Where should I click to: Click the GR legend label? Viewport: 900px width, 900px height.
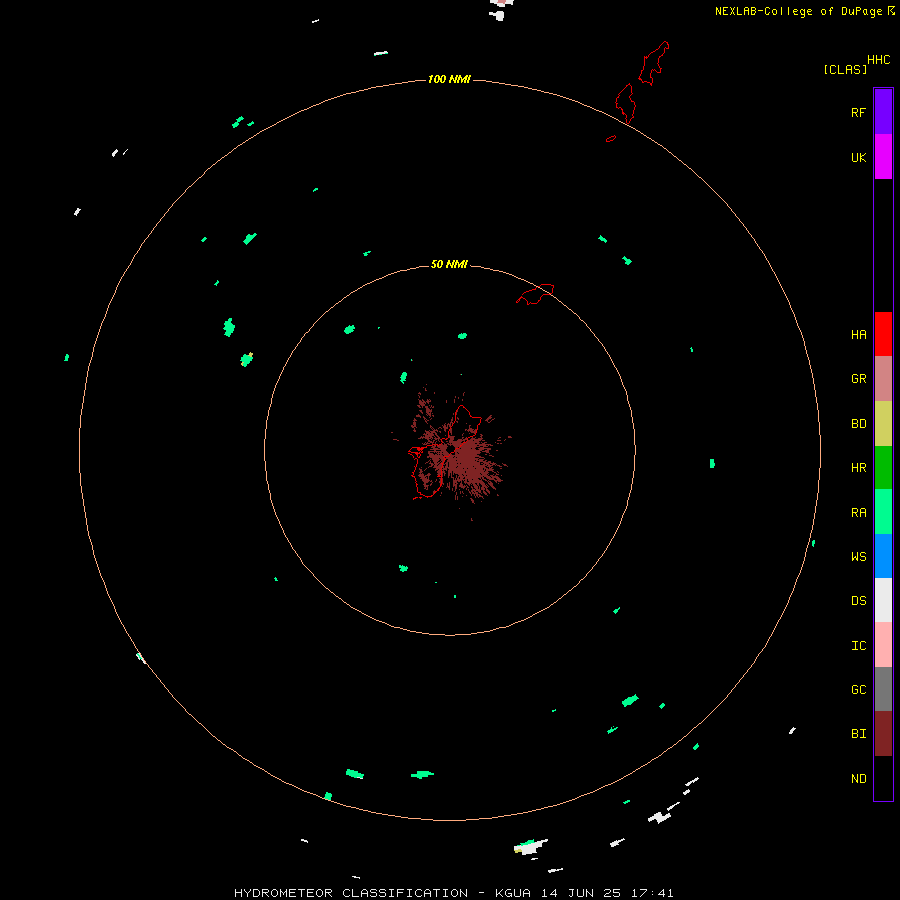tap(858, 379)
